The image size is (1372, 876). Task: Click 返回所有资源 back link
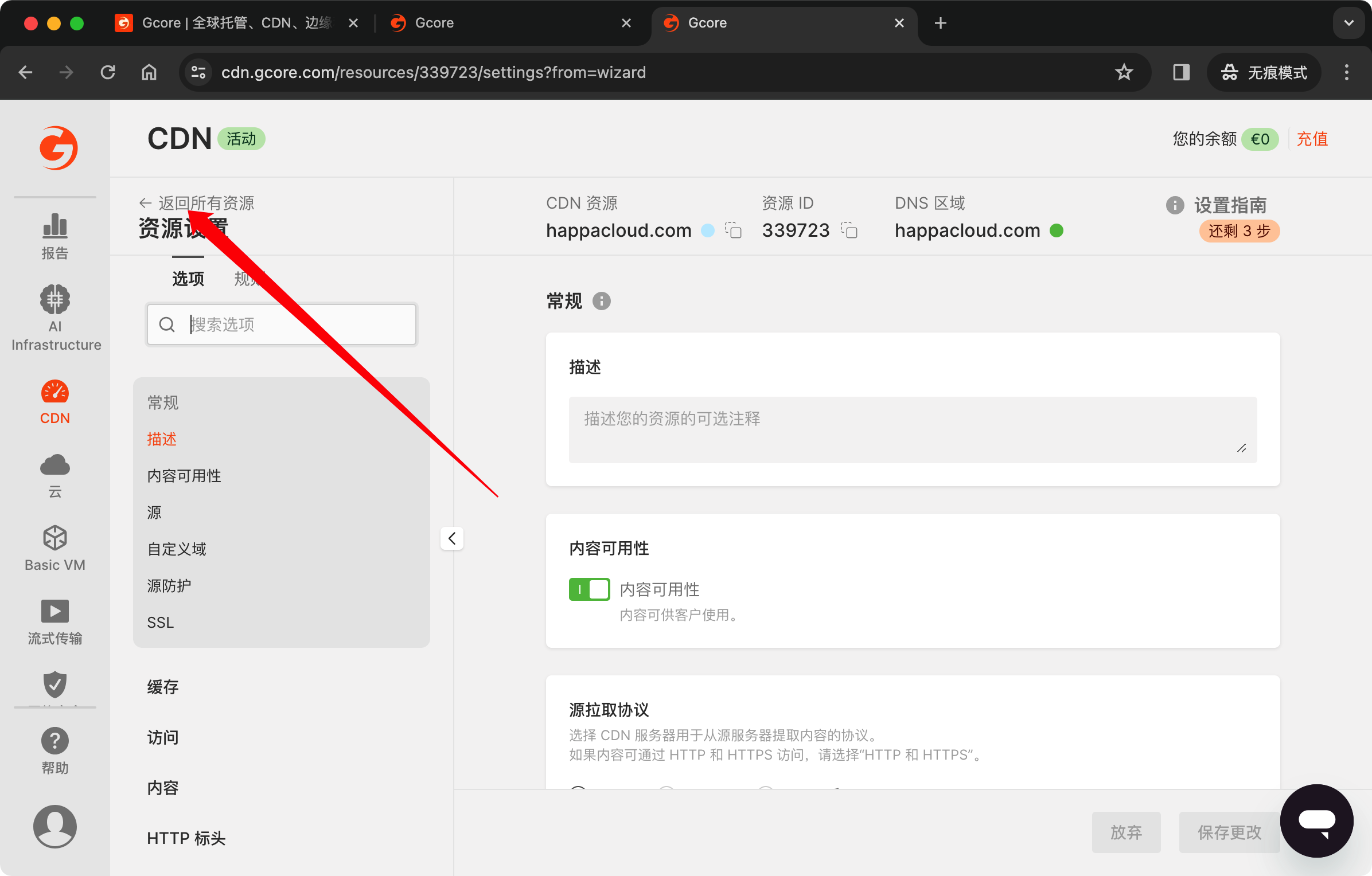(x=197, y=203)
